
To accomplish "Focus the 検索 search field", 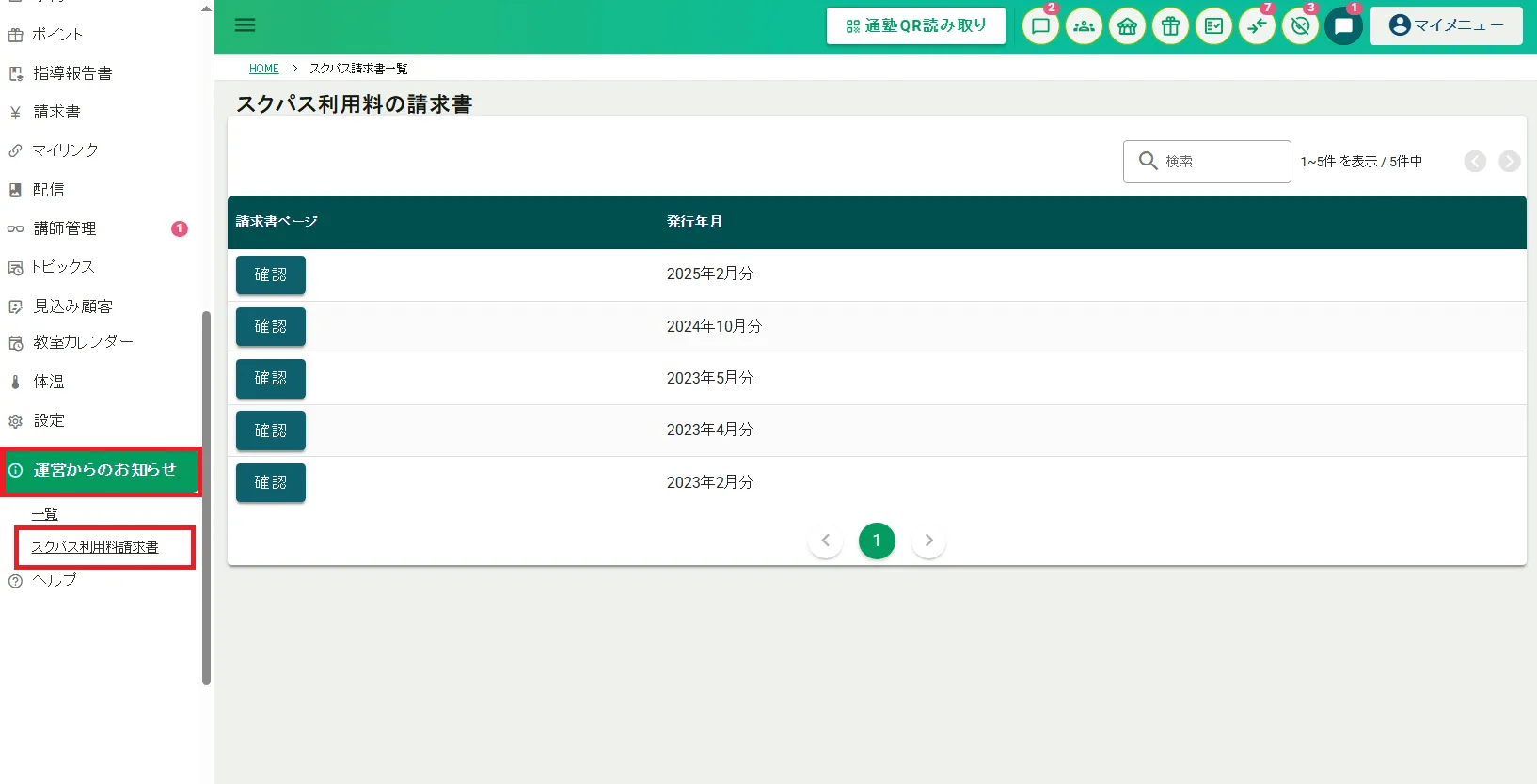I will (x=1207, y=162).
